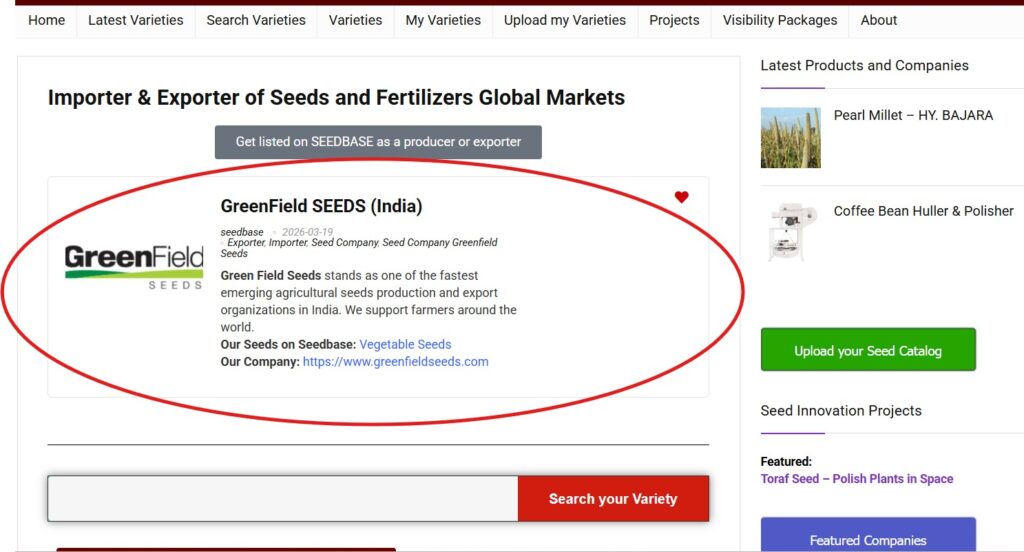Click the About menu item
This screenshot has width=1024, height=552.
tap(879, 20)
